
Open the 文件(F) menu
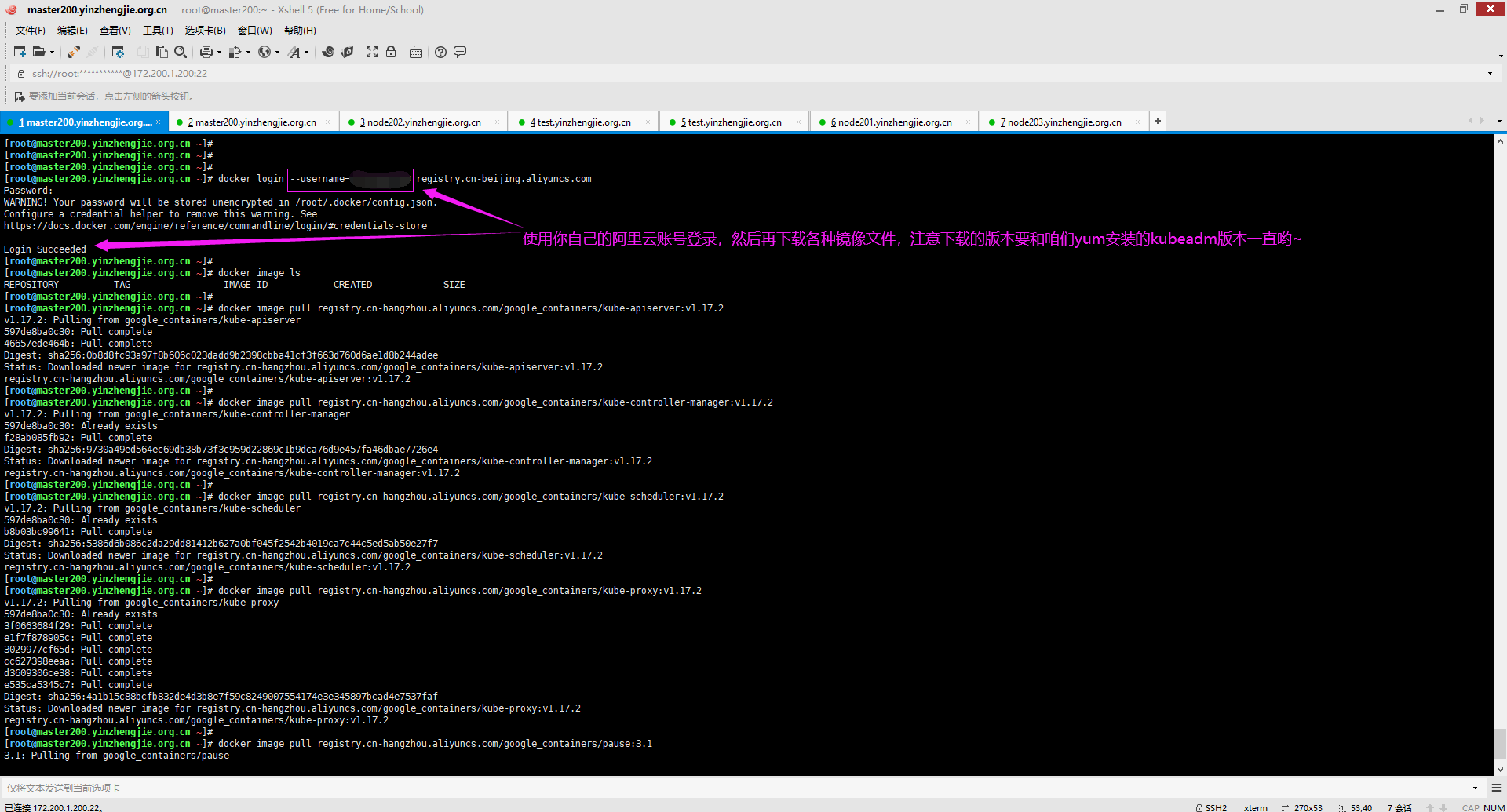coord(31,31)
